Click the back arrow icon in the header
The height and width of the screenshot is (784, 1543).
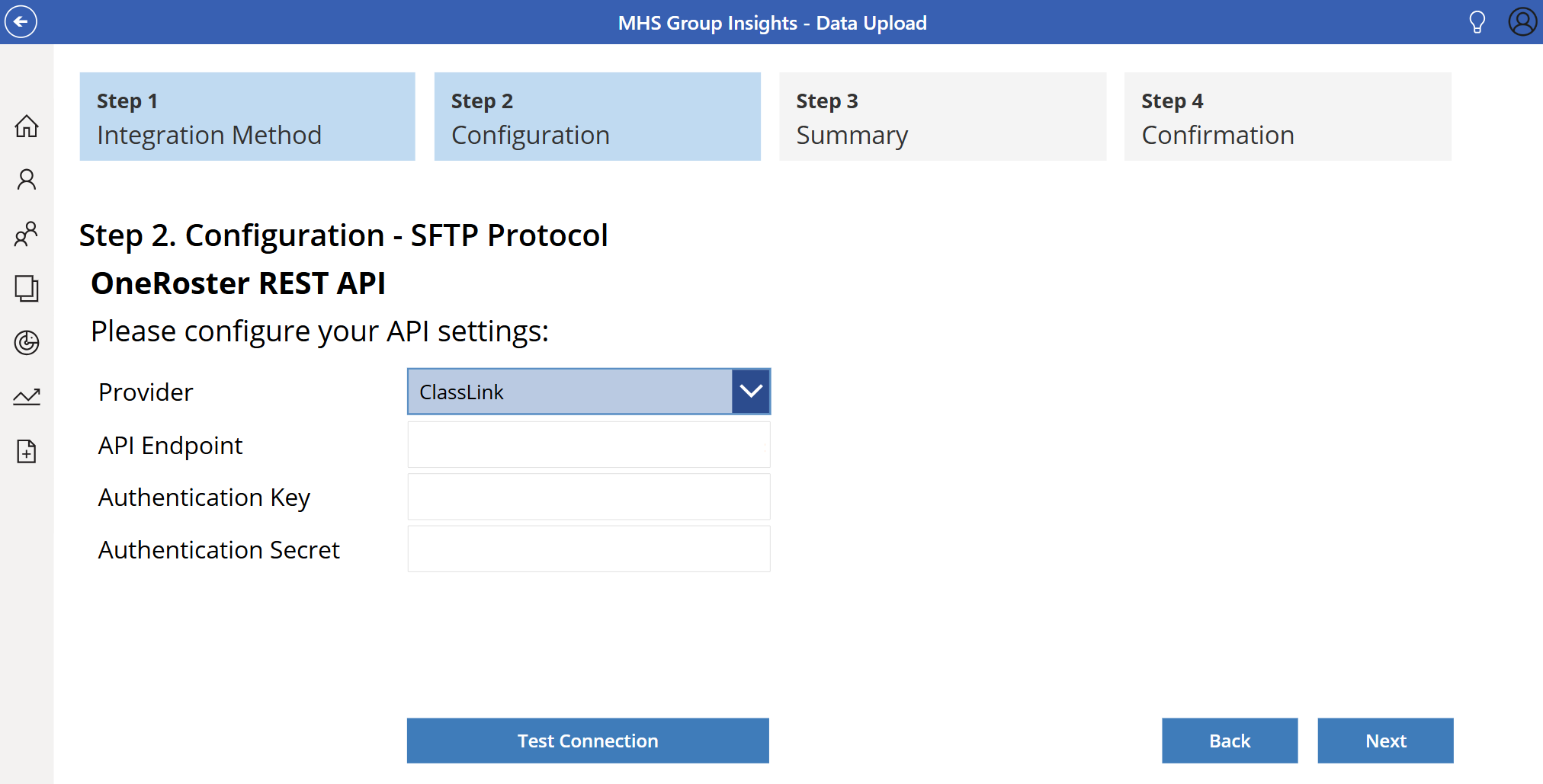21,21
